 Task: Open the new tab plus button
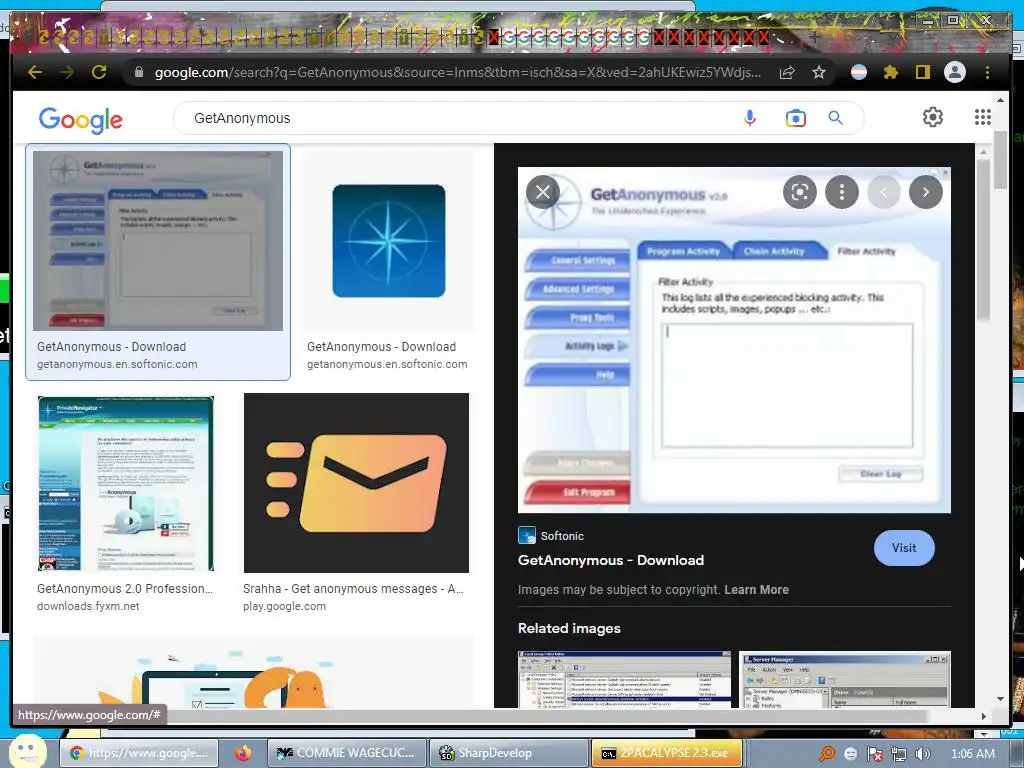click(x=815, y=37)
